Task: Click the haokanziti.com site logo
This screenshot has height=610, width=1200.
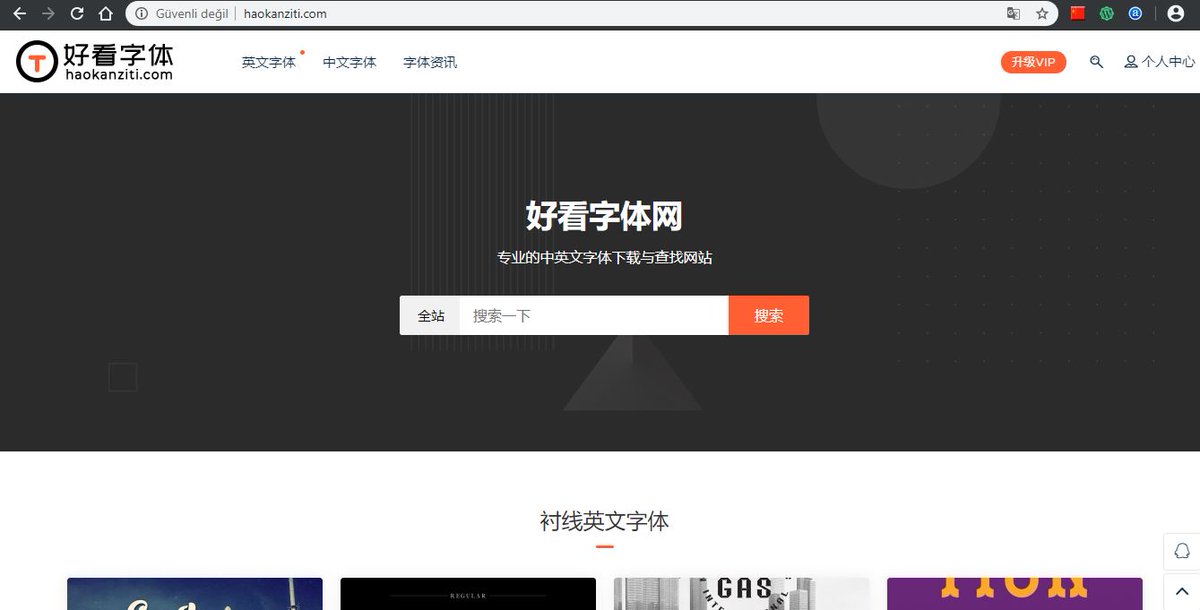Action: coord(95,61)
